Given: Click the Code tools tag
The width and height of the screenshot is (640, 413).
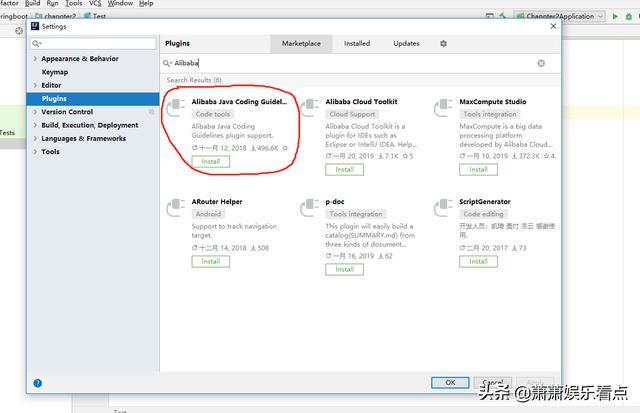Looking at the screenshot, I should pos(213,114).
